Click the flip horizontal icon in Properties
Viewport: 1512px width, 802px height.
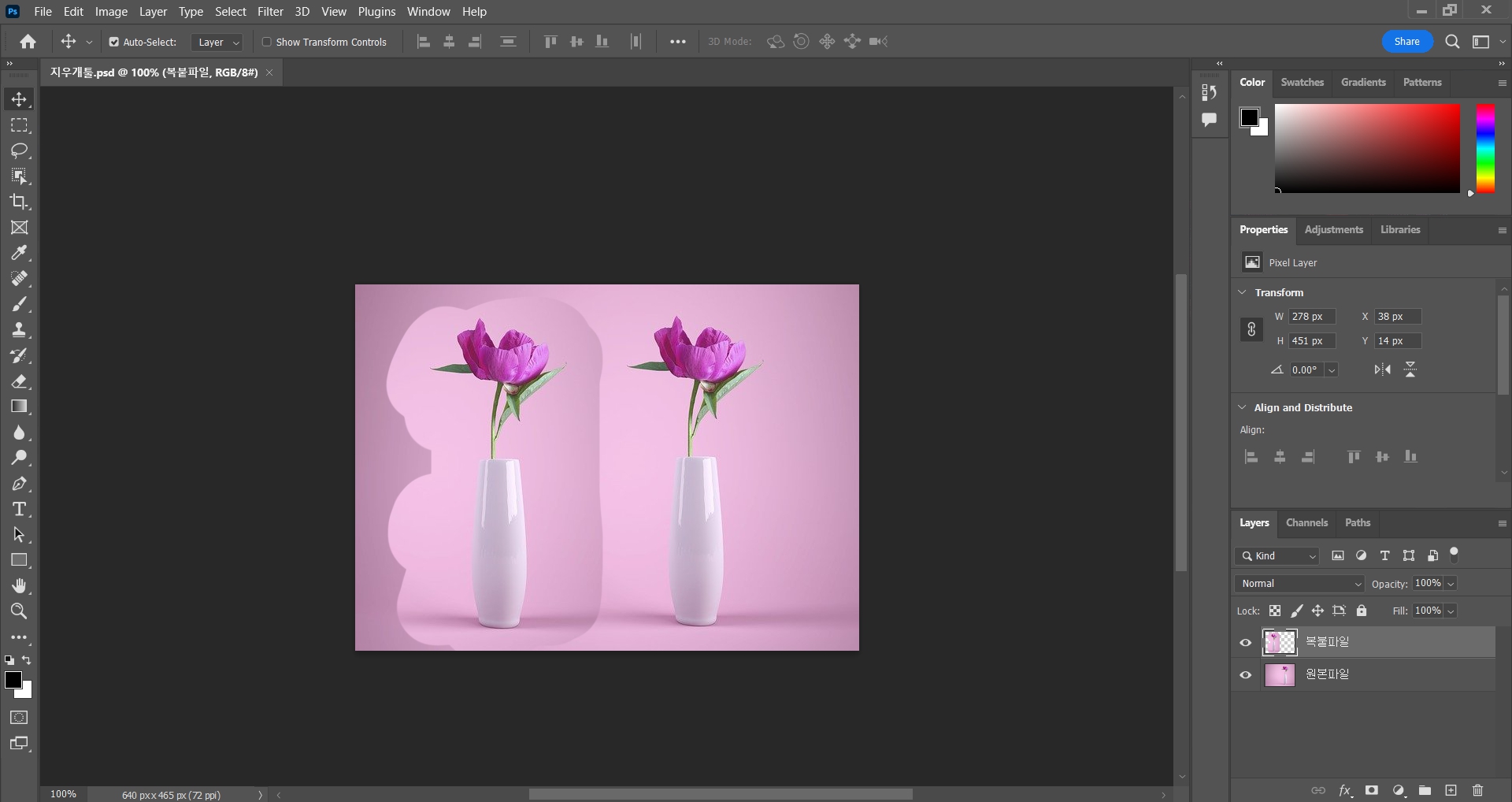1382,369
